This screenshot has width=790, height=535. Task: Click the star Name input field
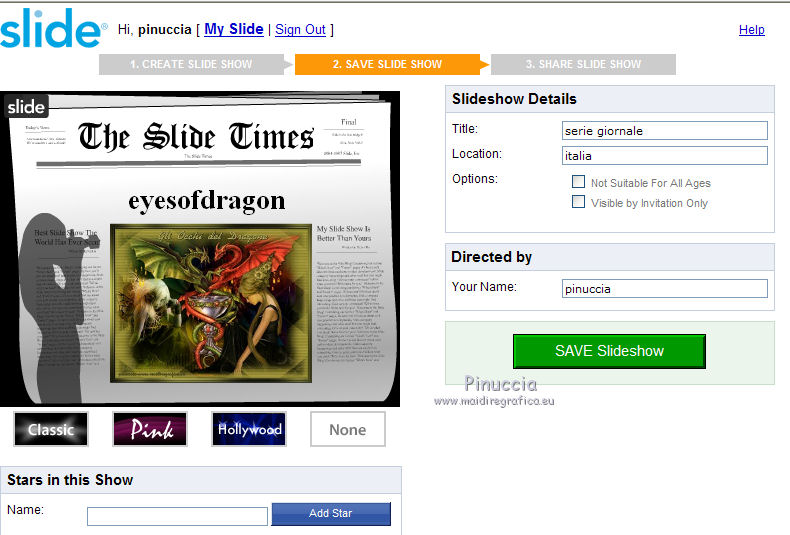click(x=177, y=516)
